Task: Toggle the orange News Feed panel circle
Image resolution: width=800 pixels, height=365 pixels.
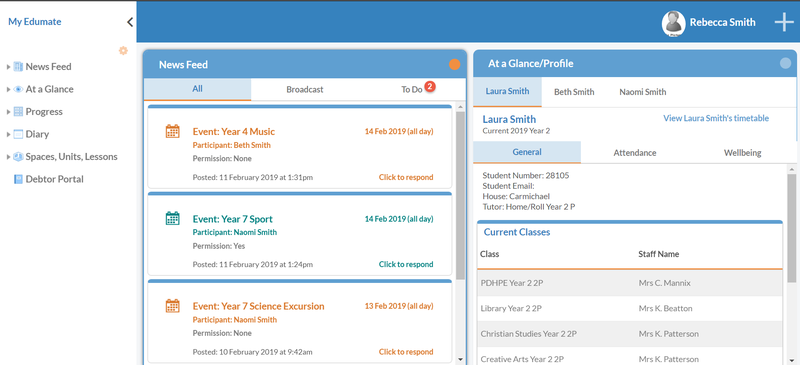Action: pos(454,64)
